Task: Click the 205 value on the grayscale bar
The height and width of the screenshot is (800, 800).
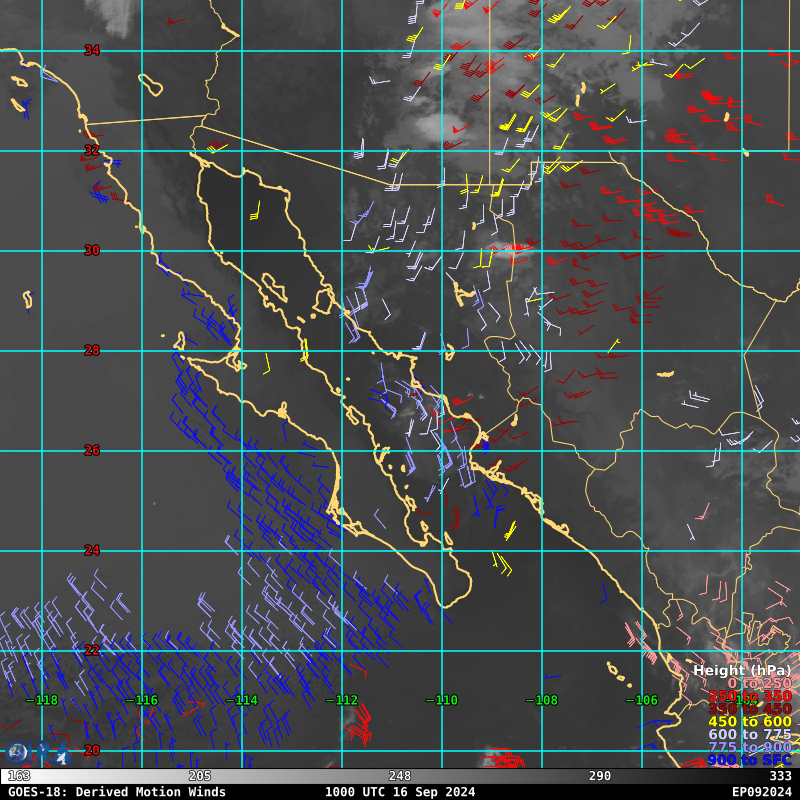Action: pyautogui.click(x=200, y=776)
